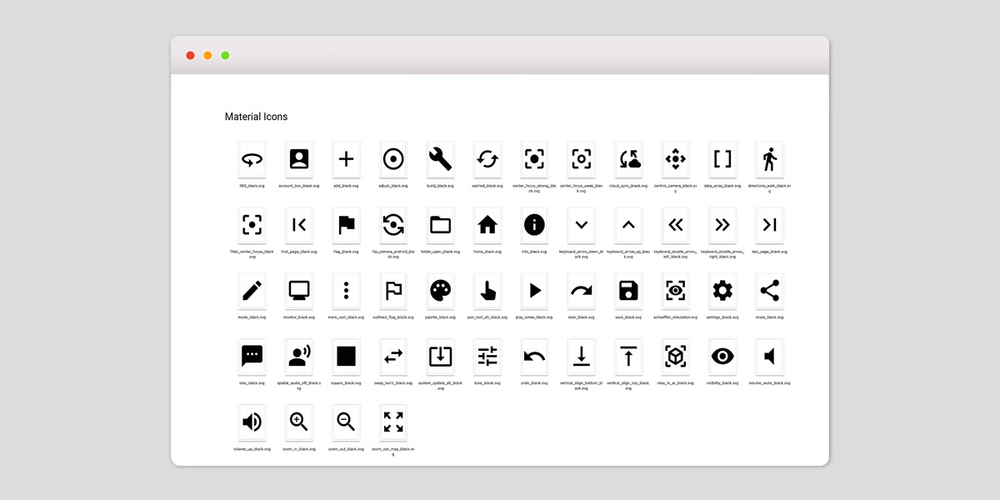The image size is (1000, 500).
Task: Click the account box icon
Action: point(299,159)
